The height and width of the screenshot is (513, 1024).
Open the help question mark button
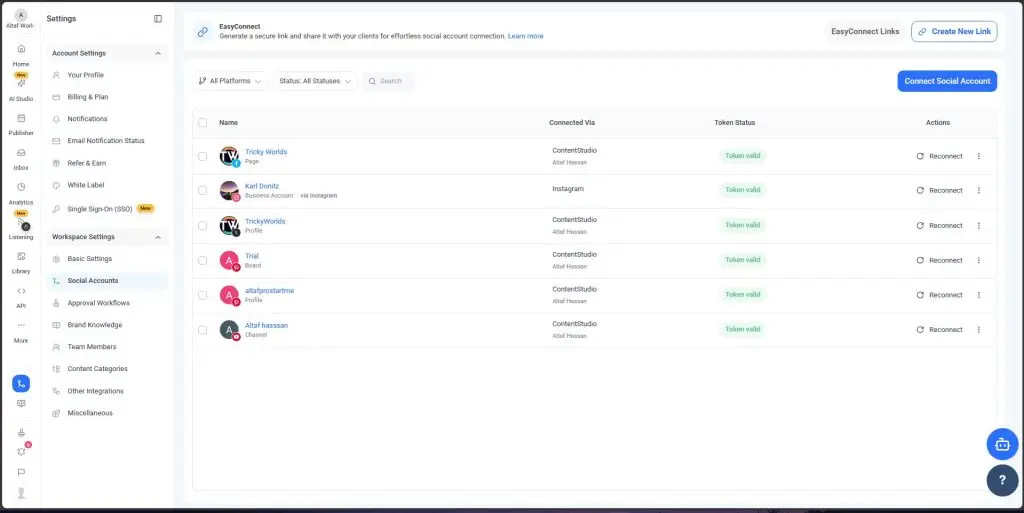(x=1002, y=480)
